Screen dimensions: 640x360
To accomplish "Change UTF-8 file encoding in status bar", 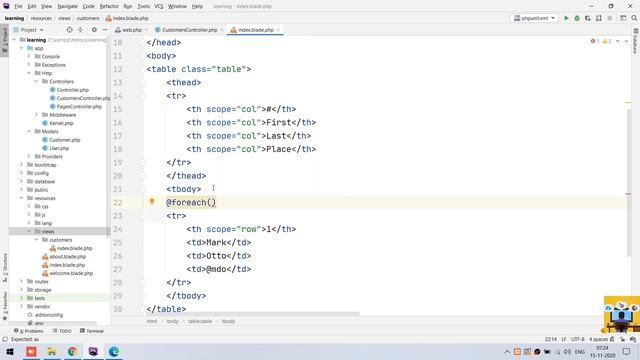I will (x=578, y=339).
